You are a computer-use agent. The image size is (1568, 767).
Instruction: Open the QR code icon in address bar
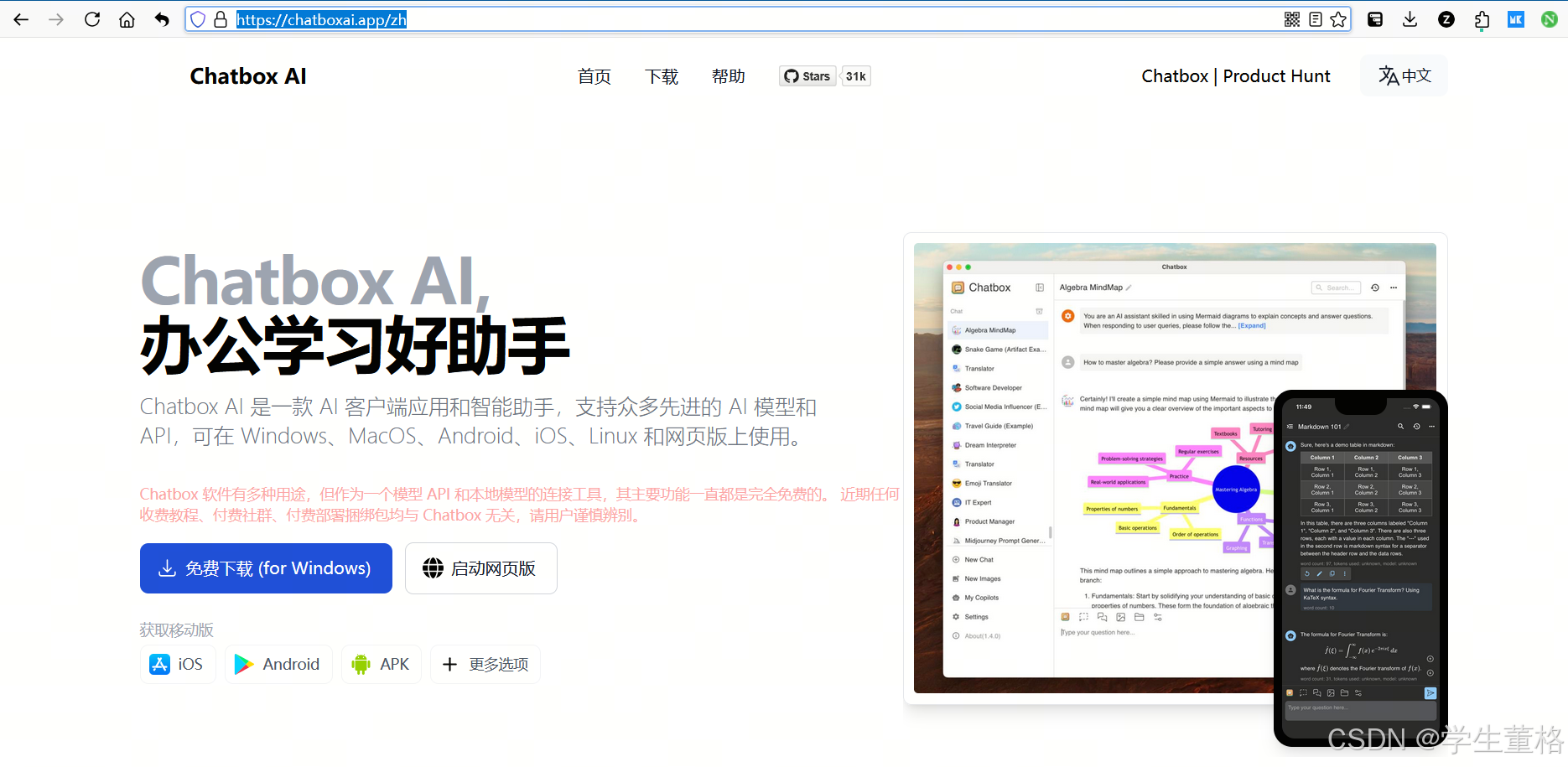click(1292, 19)
